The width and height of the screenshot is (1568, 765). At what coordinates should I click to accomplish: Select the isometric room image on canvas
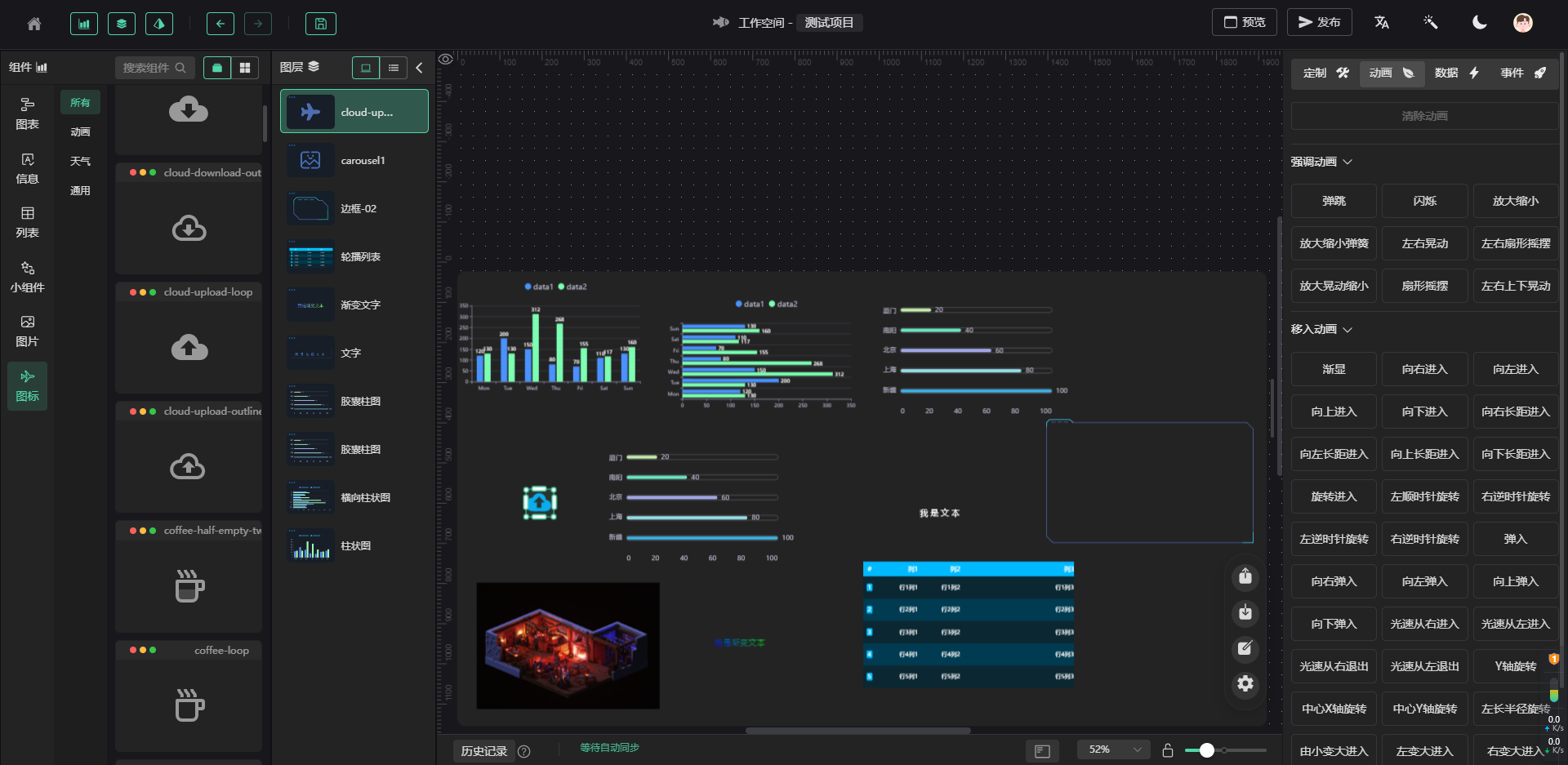(568, 645)
